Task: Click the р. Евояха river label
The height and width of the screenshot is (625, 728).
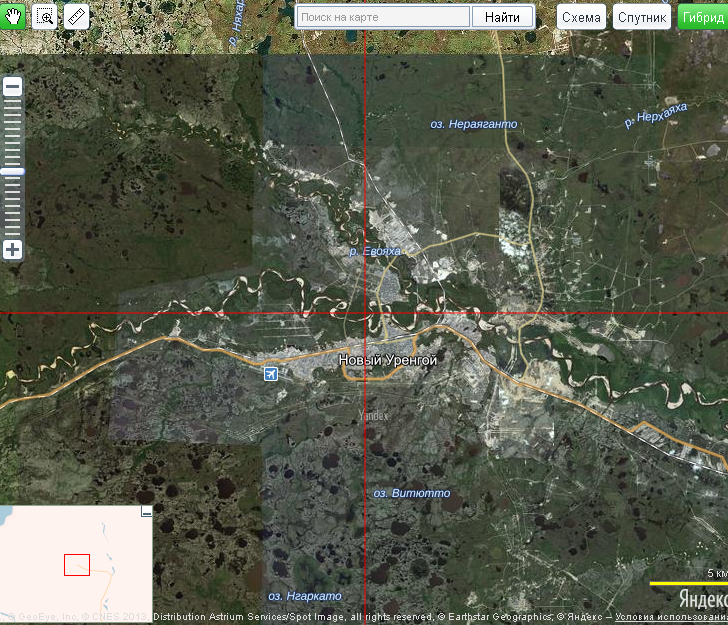Action: click(x=375, y=251)
